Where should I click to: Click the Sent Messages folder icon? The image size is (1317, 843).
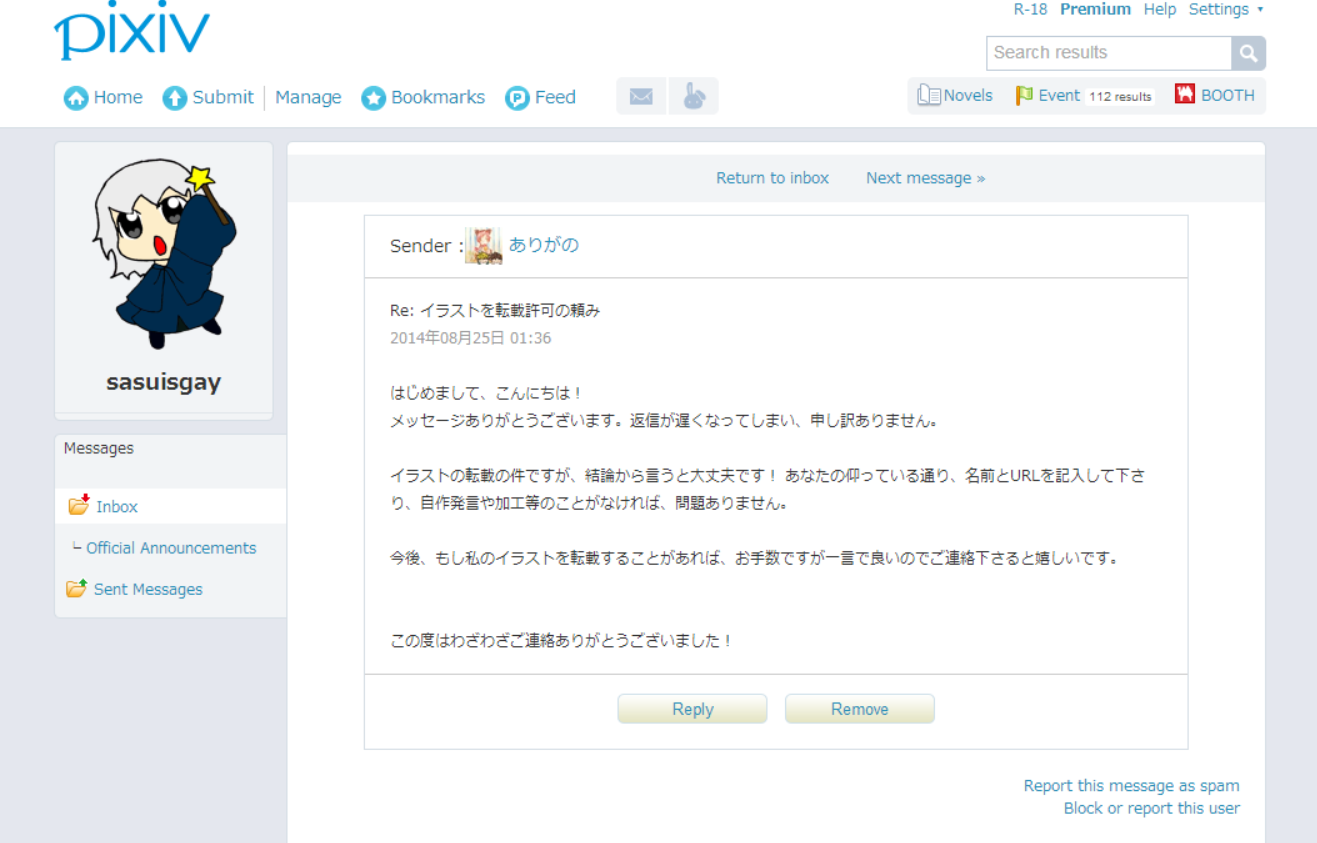[x=77, y=587]
